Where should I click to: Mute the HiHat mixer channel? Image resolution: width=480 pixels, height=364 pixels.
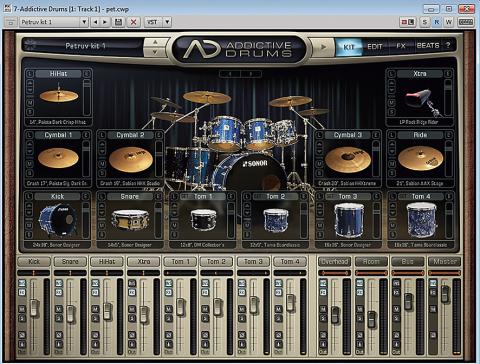(x=95, y=309)
